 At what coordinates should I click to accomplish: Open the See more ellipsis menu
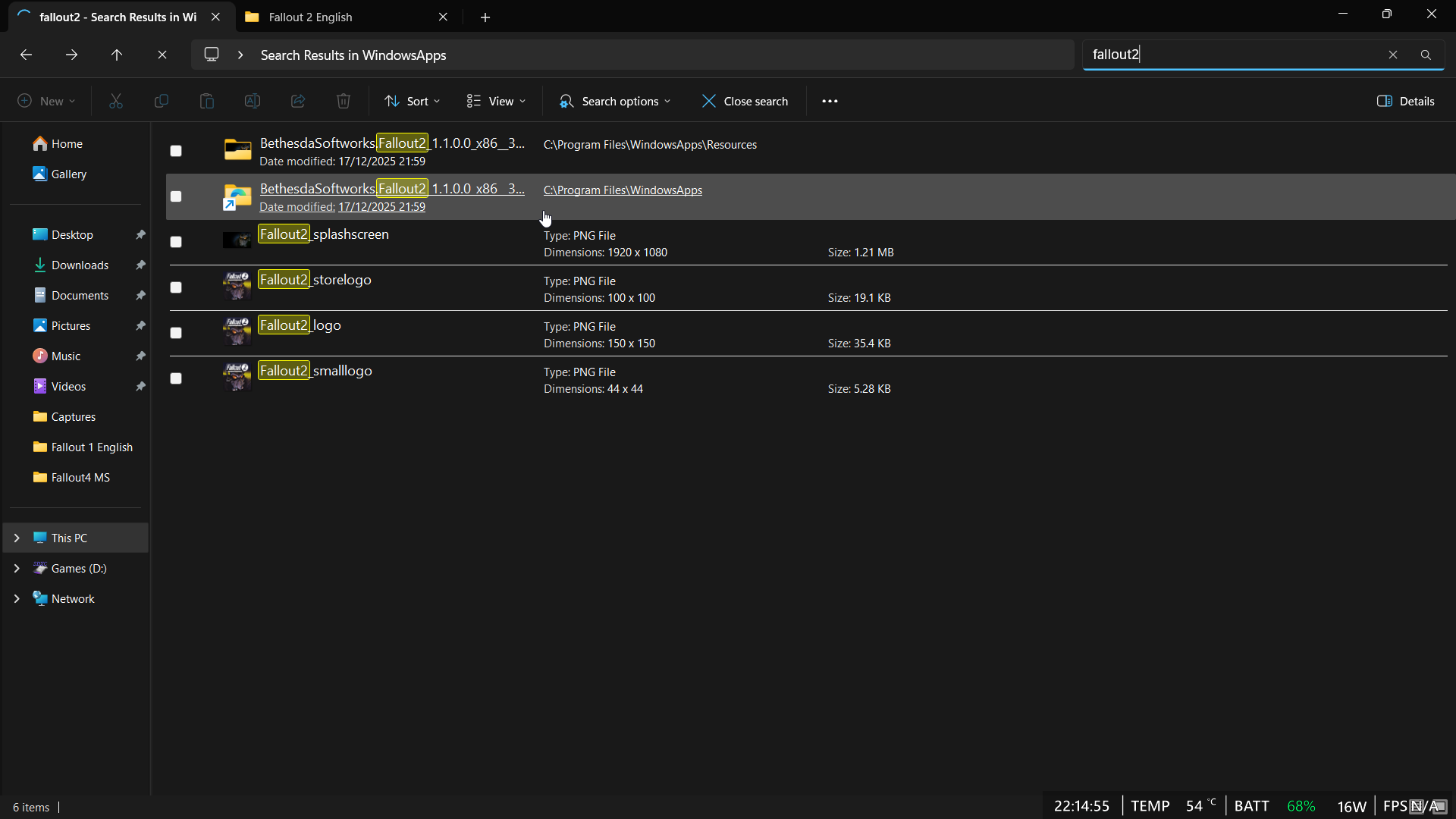[830, 101]
